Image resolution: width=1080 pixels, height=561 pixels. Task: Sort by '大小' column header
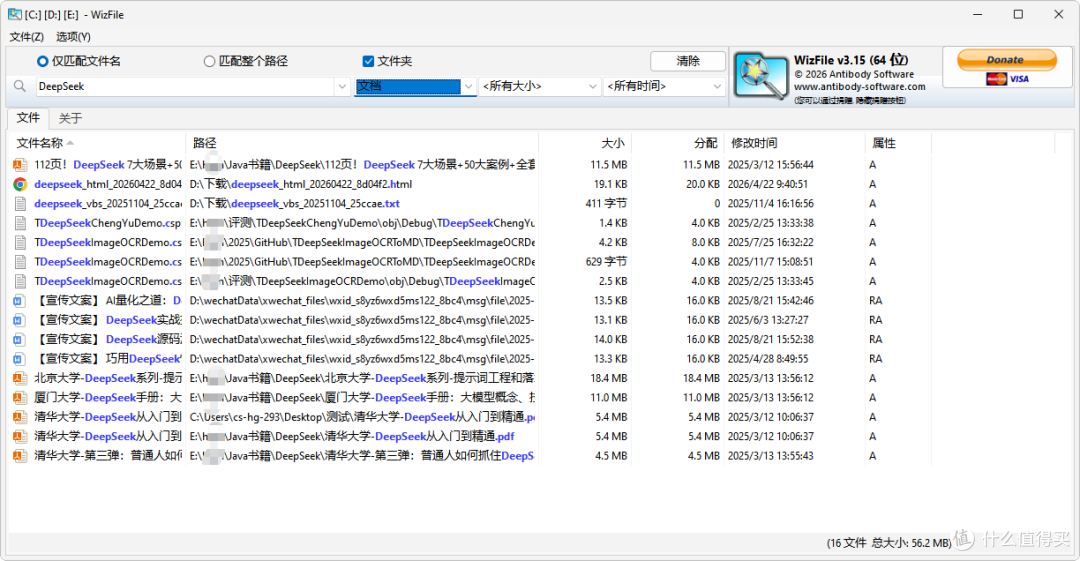pos(585,143)
